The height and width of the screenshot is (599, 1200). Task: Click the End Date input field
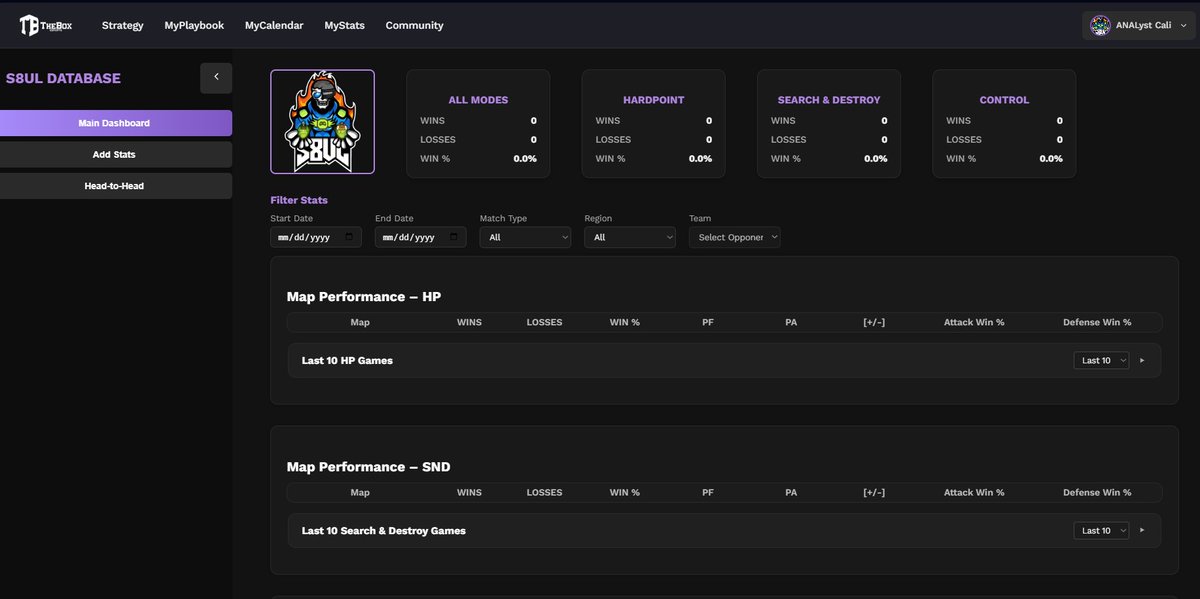coord(420,237)
